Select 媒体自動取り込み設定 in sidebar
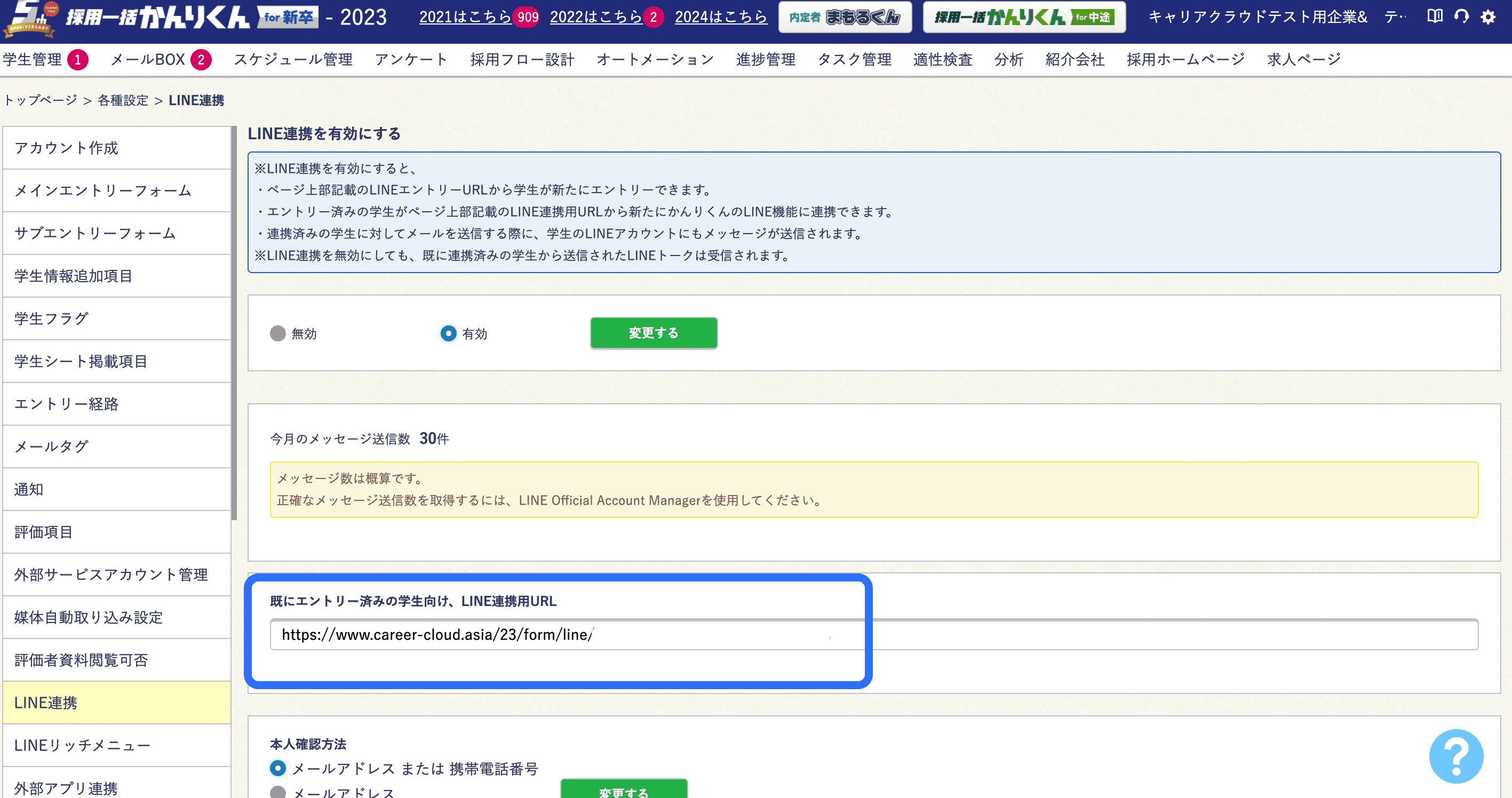Image resolution: width=1512 pixels, height=798 pixels. tap(117, 617)
